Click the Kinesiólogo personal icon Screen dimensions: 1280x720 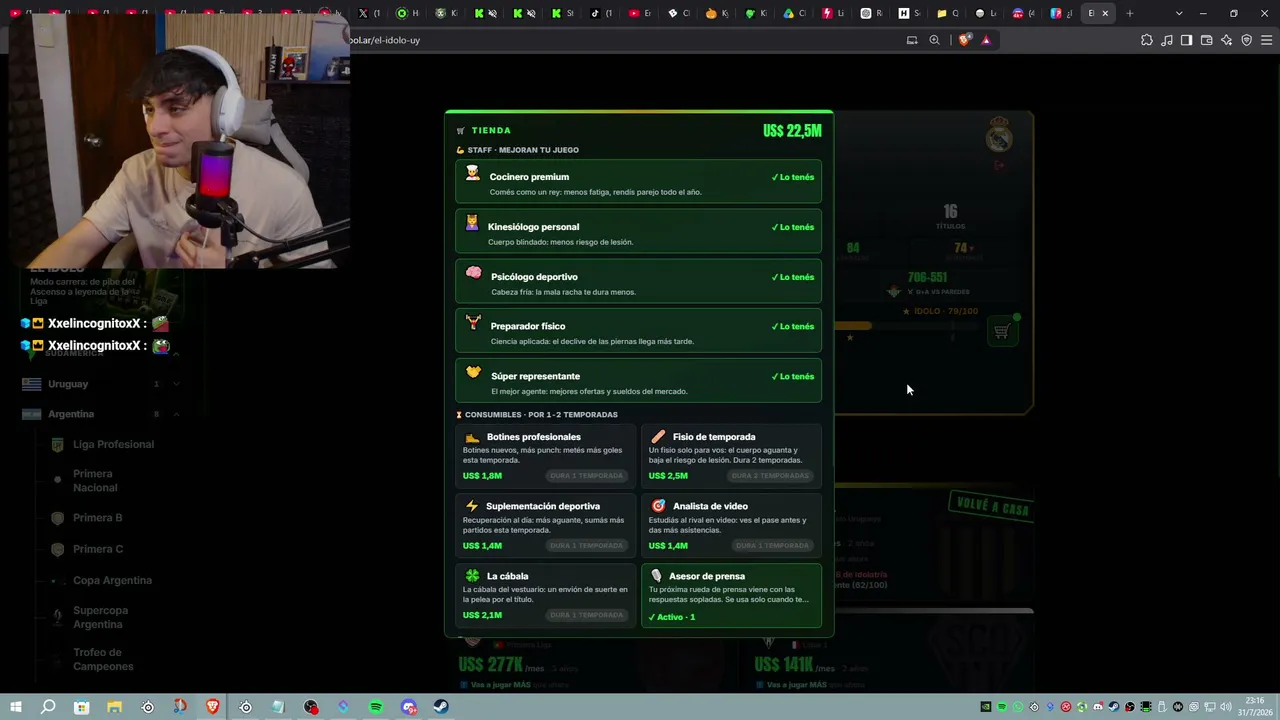click(472, 223)
